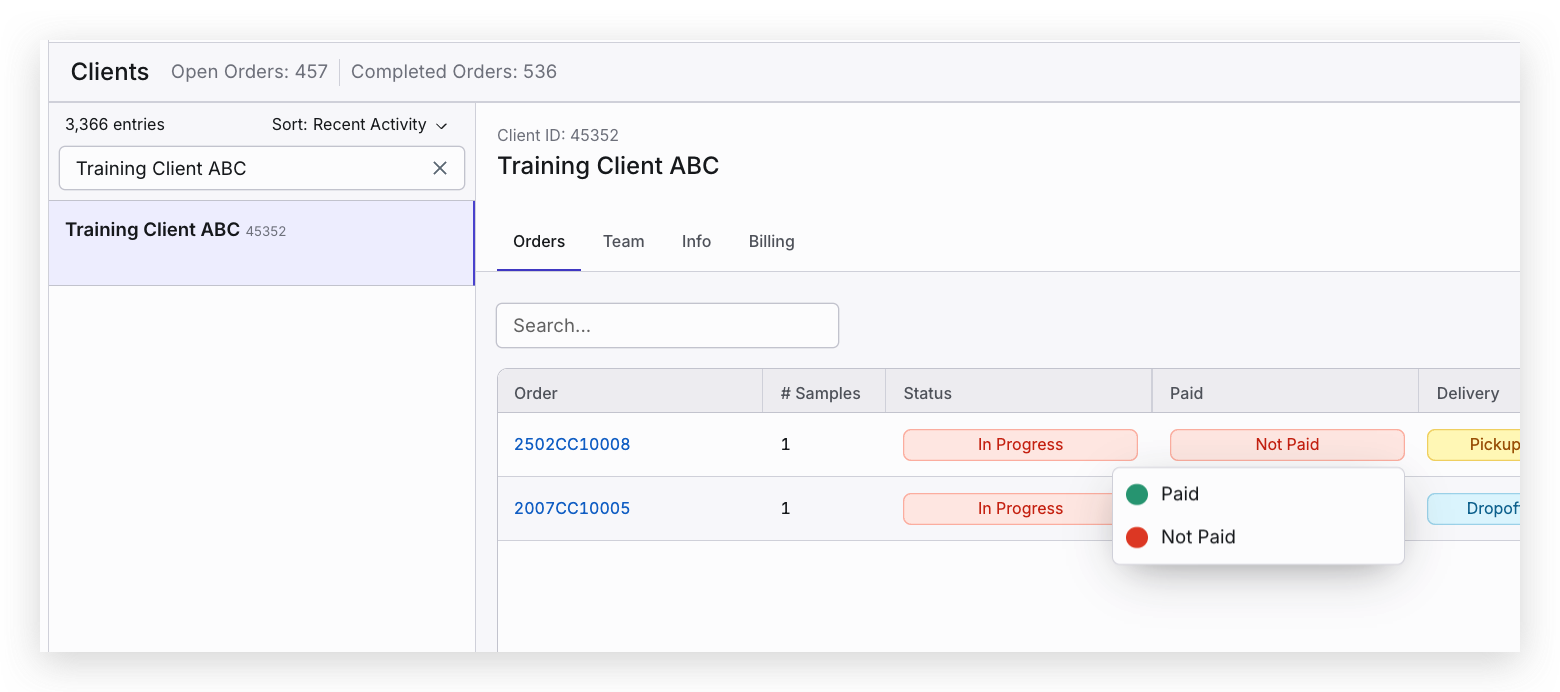The width and height of the screenshot is (1560, 692).
Task: Click the Delivery column header
Action: coord(1469,393)
